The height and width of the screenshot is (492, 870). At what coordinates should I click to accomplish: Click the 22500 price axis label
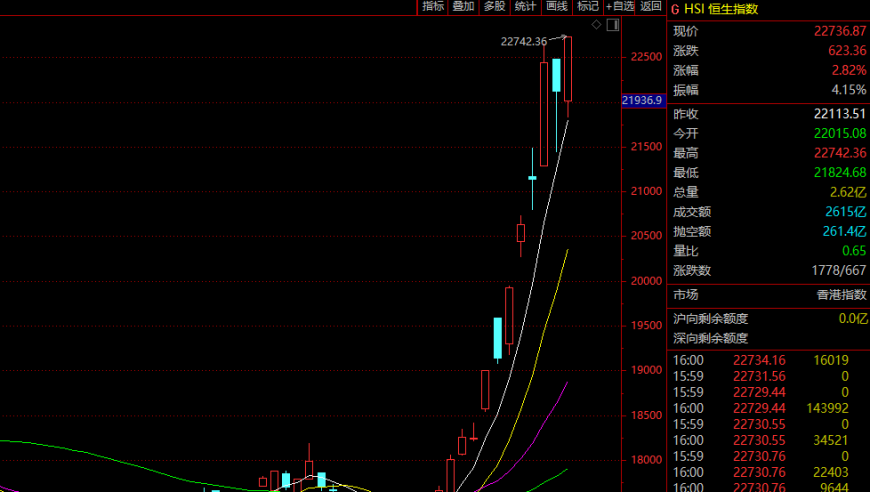646,57
